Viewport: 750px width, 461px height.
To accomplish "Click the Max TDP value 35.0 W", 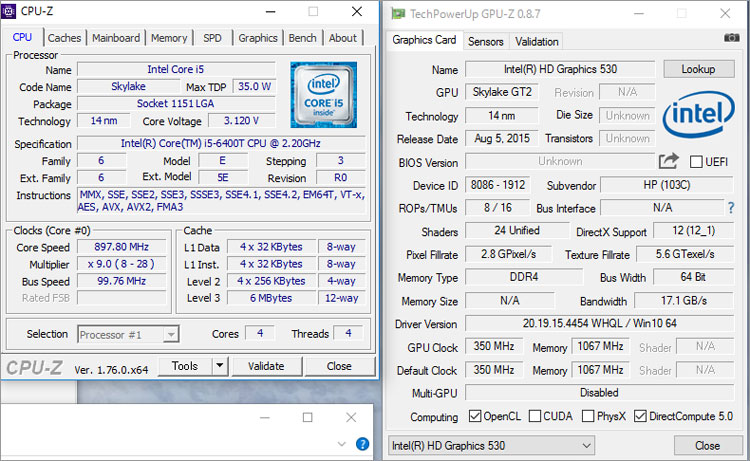I will coord(254,87).
